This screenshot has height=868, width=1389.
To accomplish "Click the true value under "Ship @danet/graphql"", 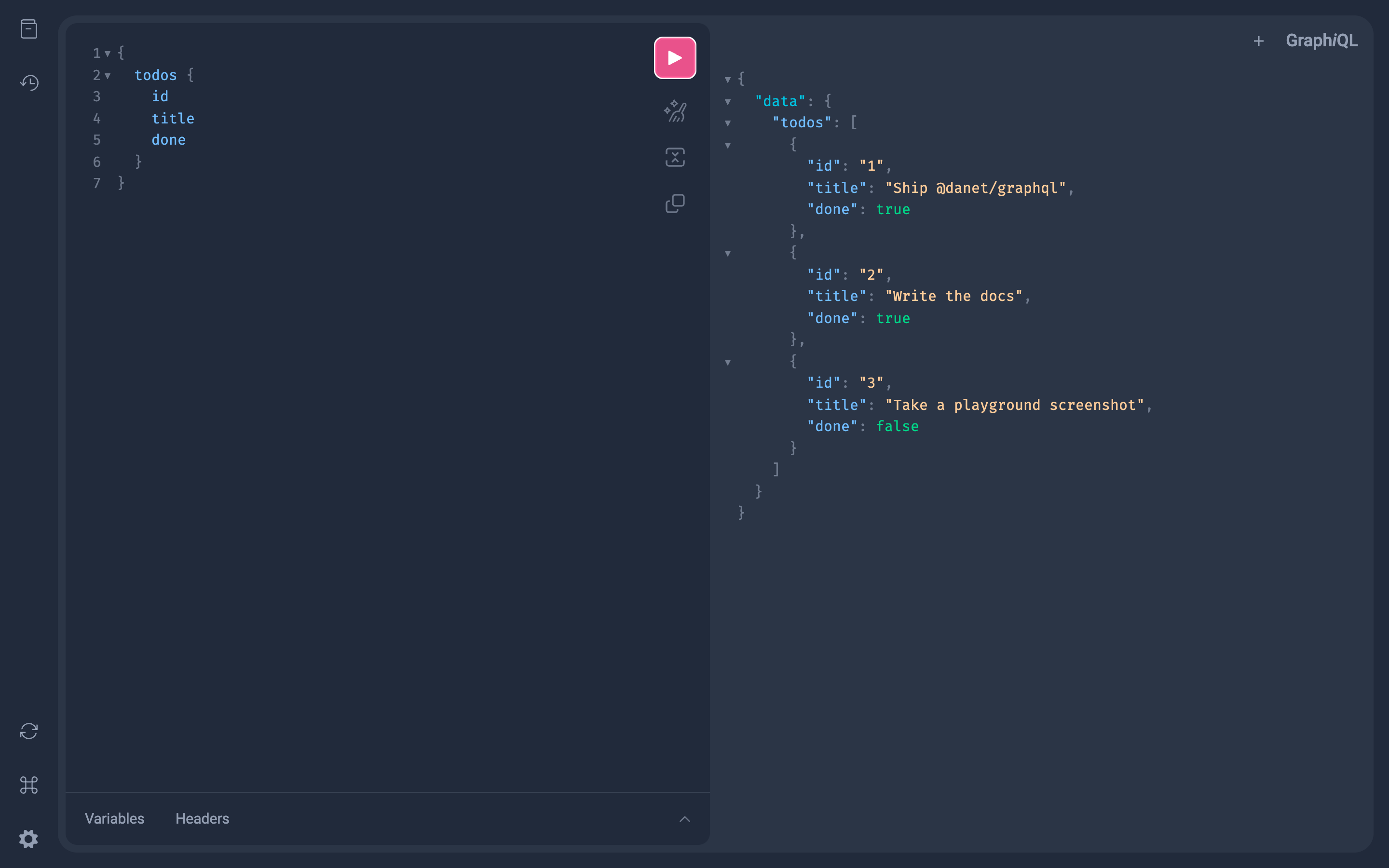I will click(x=893, y=210).
